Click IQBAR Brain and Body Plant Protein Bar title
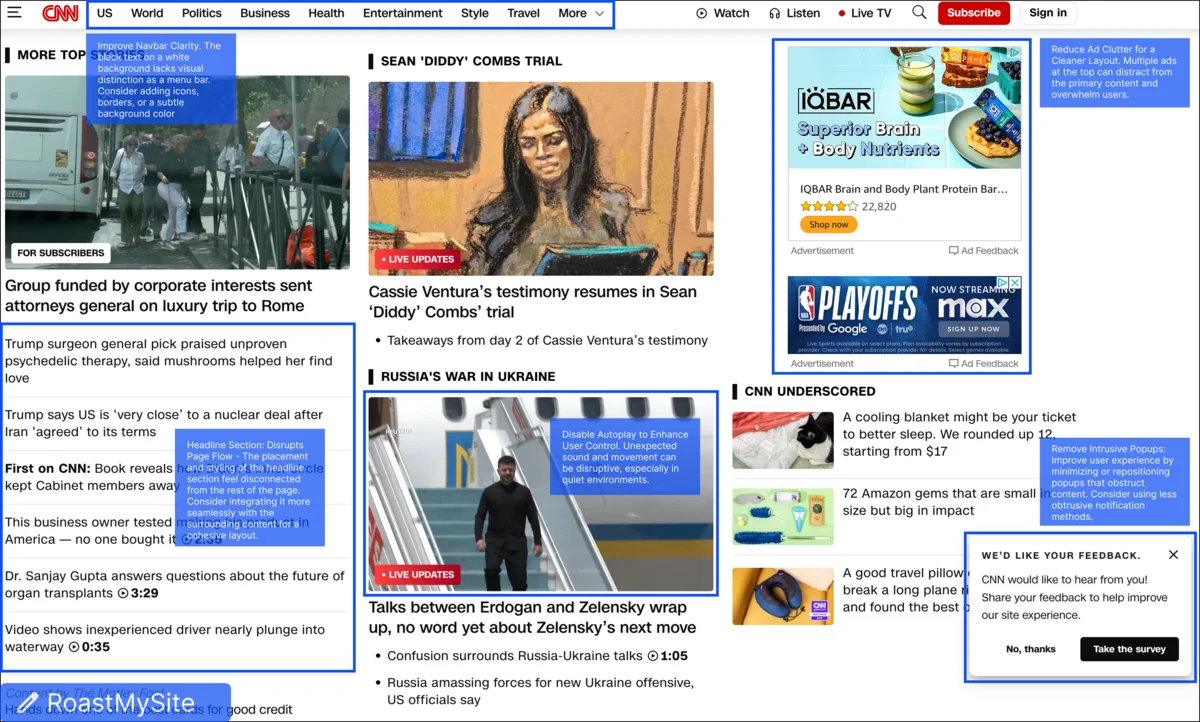 (904, 189)
